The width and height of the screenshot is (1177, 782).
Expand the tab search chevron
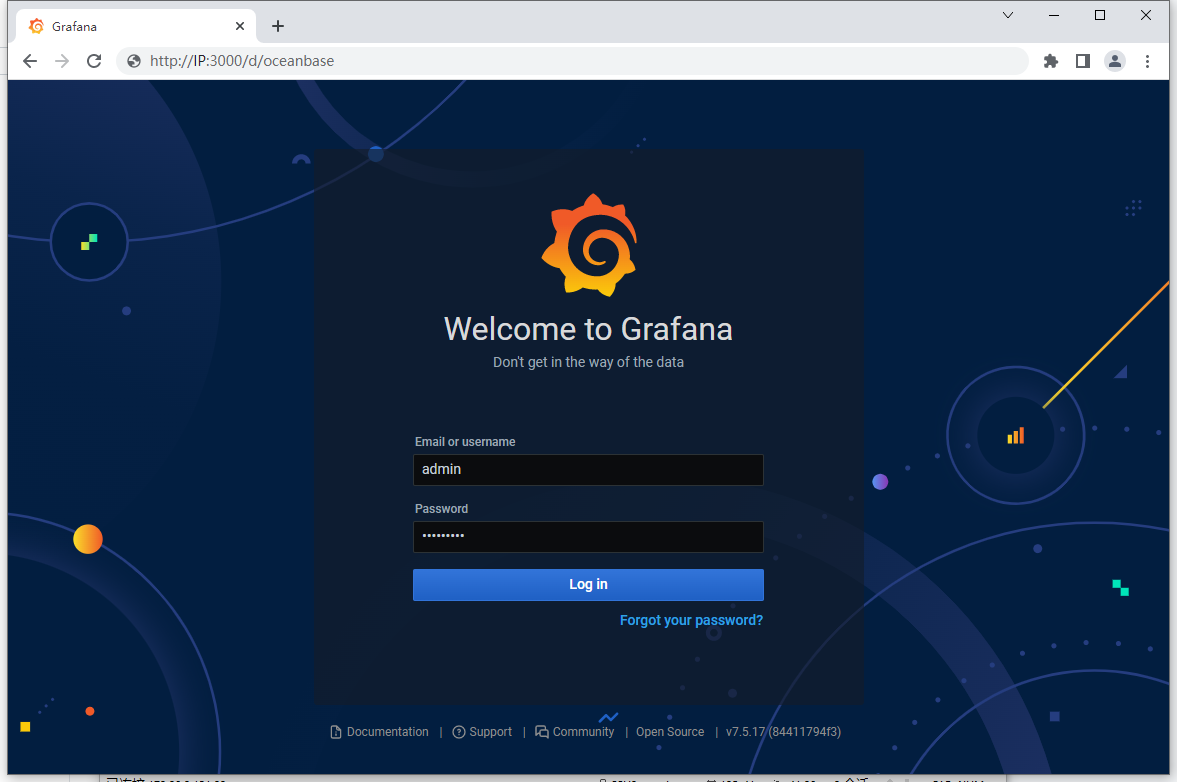(1008, 15)
